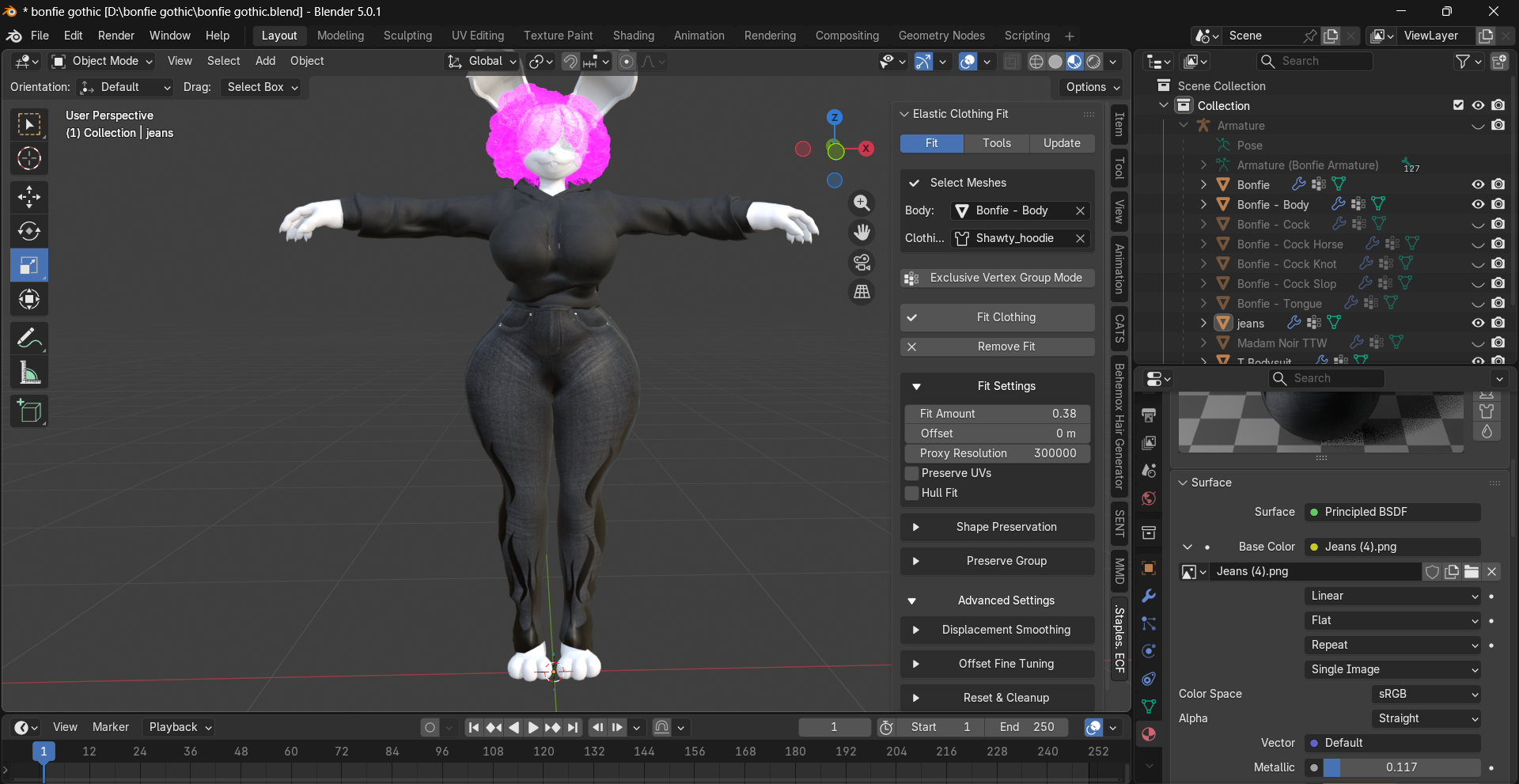Select the Cursor tool in the toolbar
The image size is (1519, 784).
pyautogui.click(x=29, y=159)
